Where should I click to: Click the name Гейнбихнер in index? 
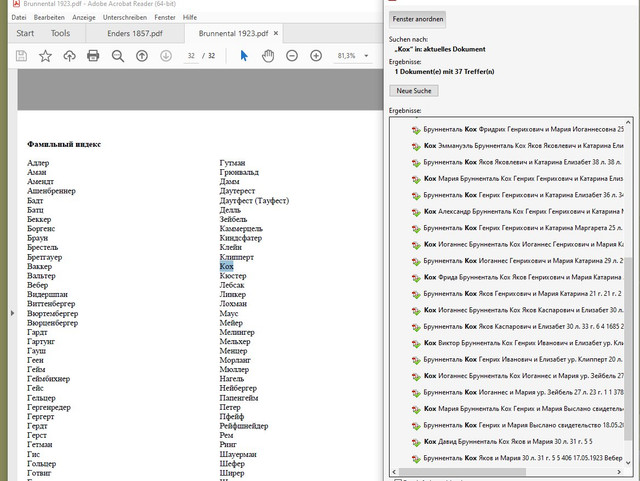(x=49, y=379)
